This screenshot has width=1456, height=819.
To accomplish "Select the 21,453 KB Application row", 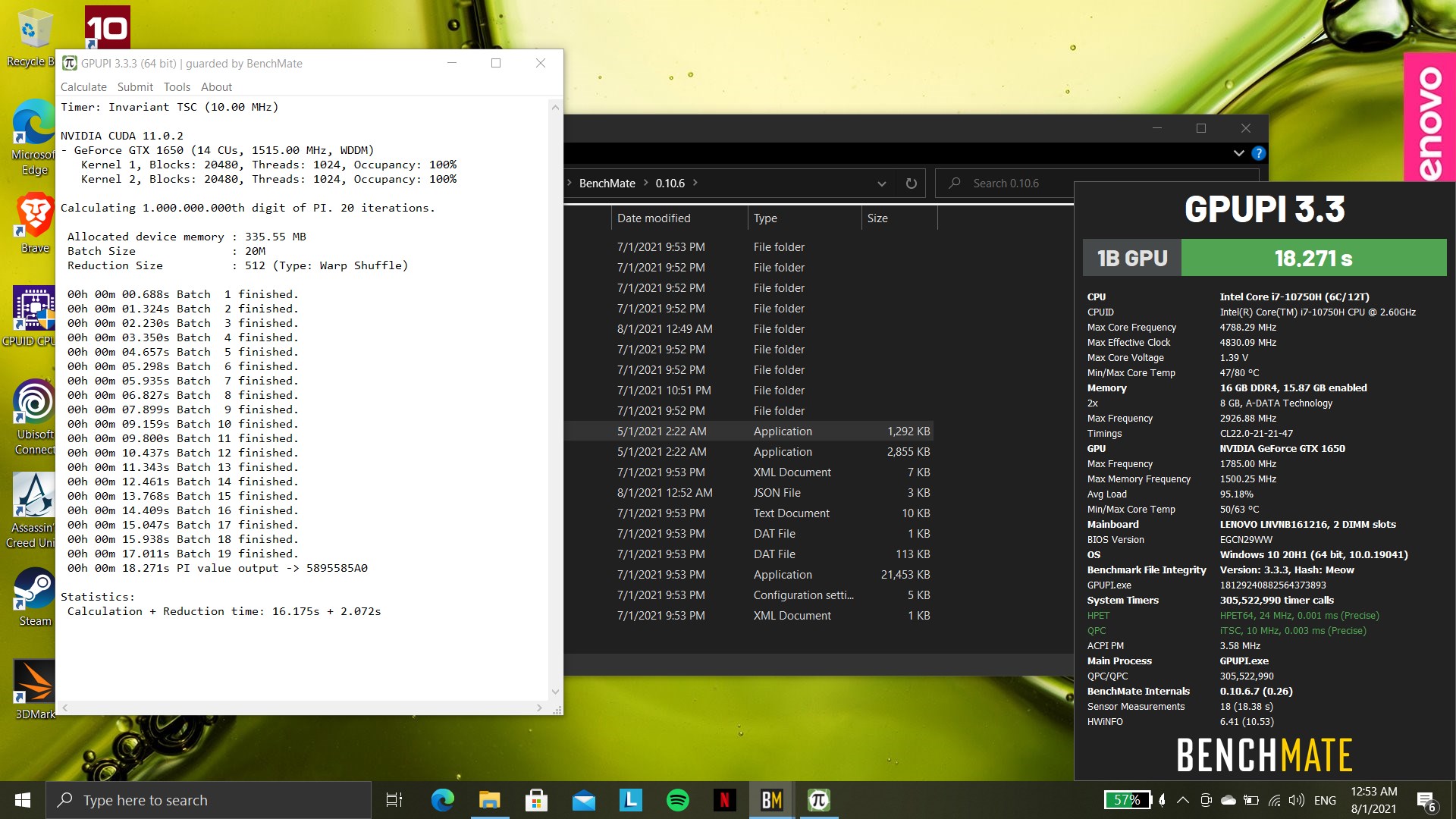I will (748, 575).
